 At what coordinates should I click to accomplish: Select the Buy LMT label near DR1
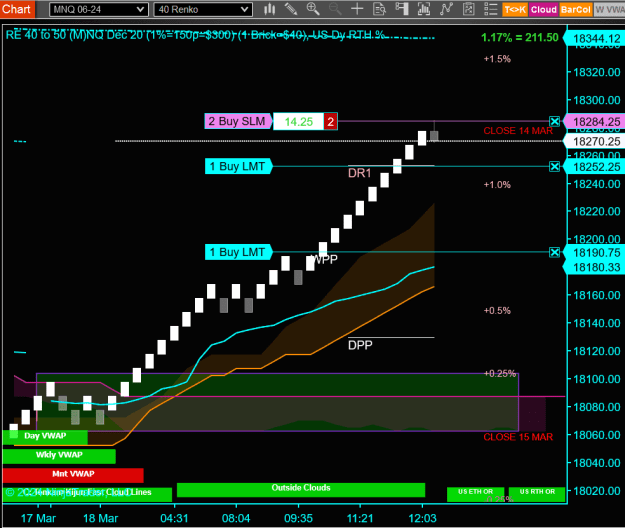click(238, 166)
